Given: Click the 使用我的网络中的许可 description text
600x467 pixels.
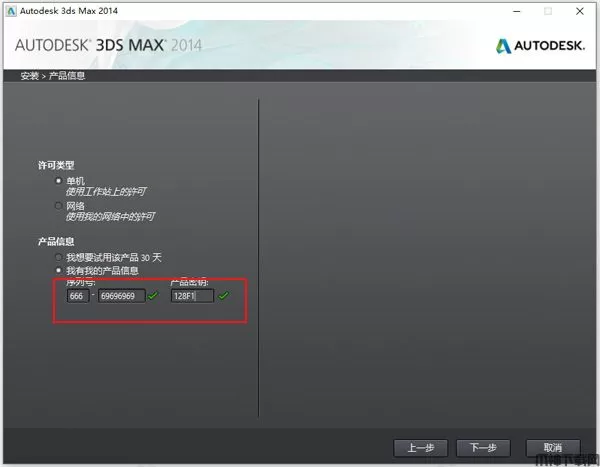Looking at the screenshot, I should [110, 217].
